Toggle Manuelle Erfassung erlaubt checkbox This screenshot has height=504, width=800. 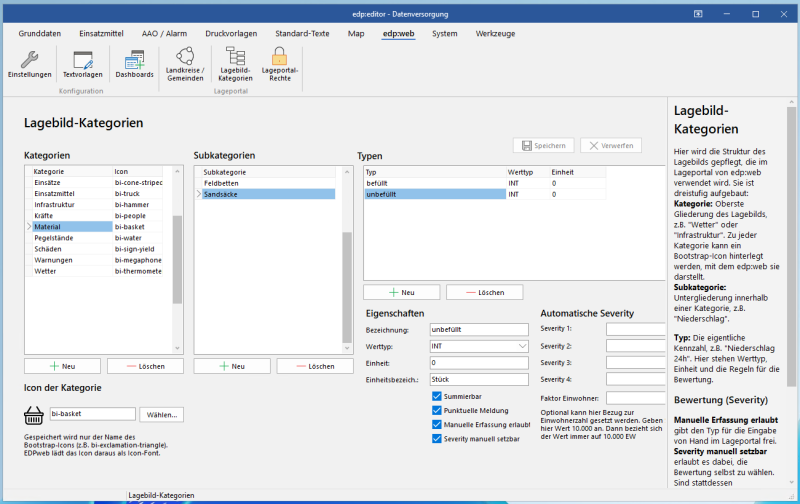437,424
